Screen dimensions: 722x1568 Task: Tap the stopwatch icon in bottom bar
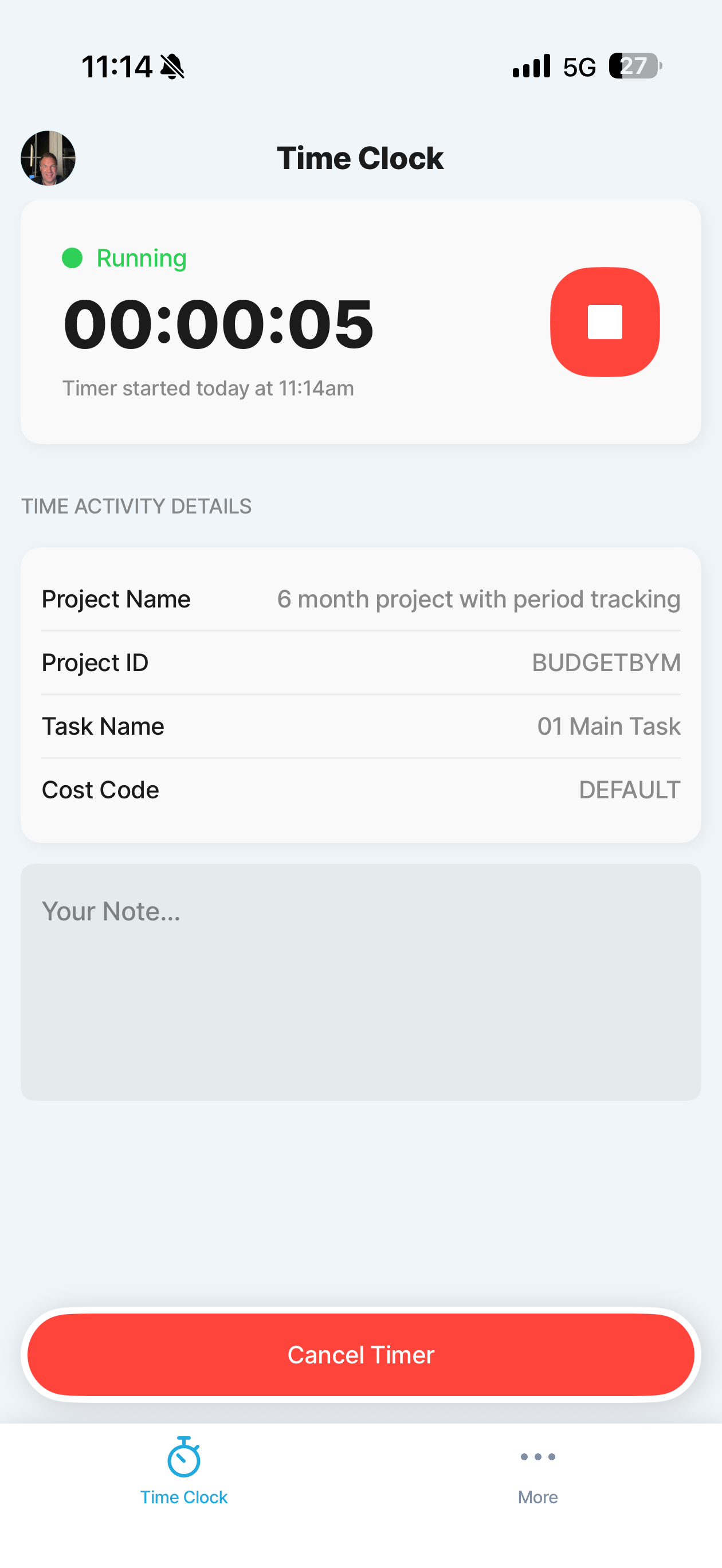point(184,1457)
